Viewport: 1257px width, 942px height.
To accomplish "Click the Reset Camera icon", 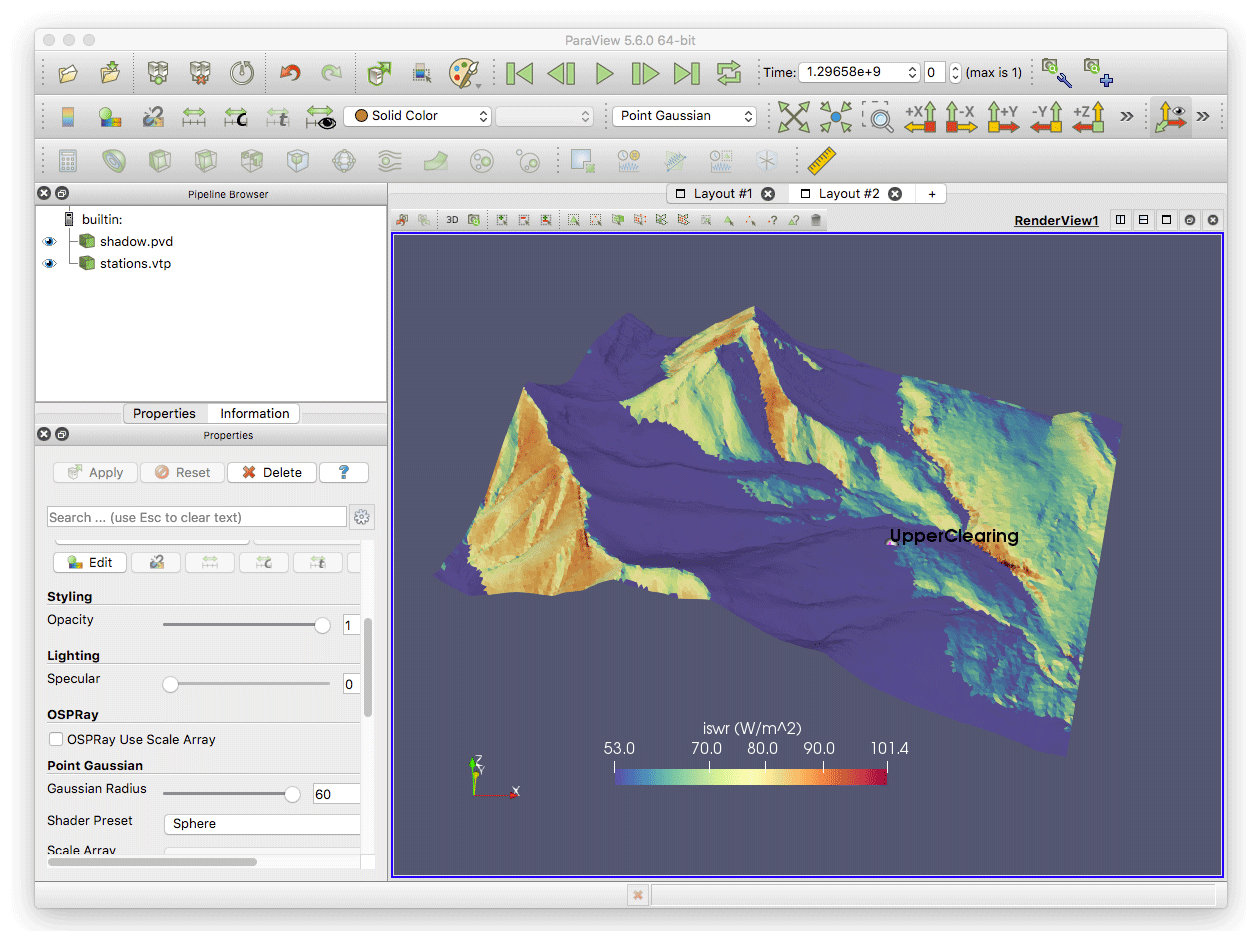I will tap(793, 116).
